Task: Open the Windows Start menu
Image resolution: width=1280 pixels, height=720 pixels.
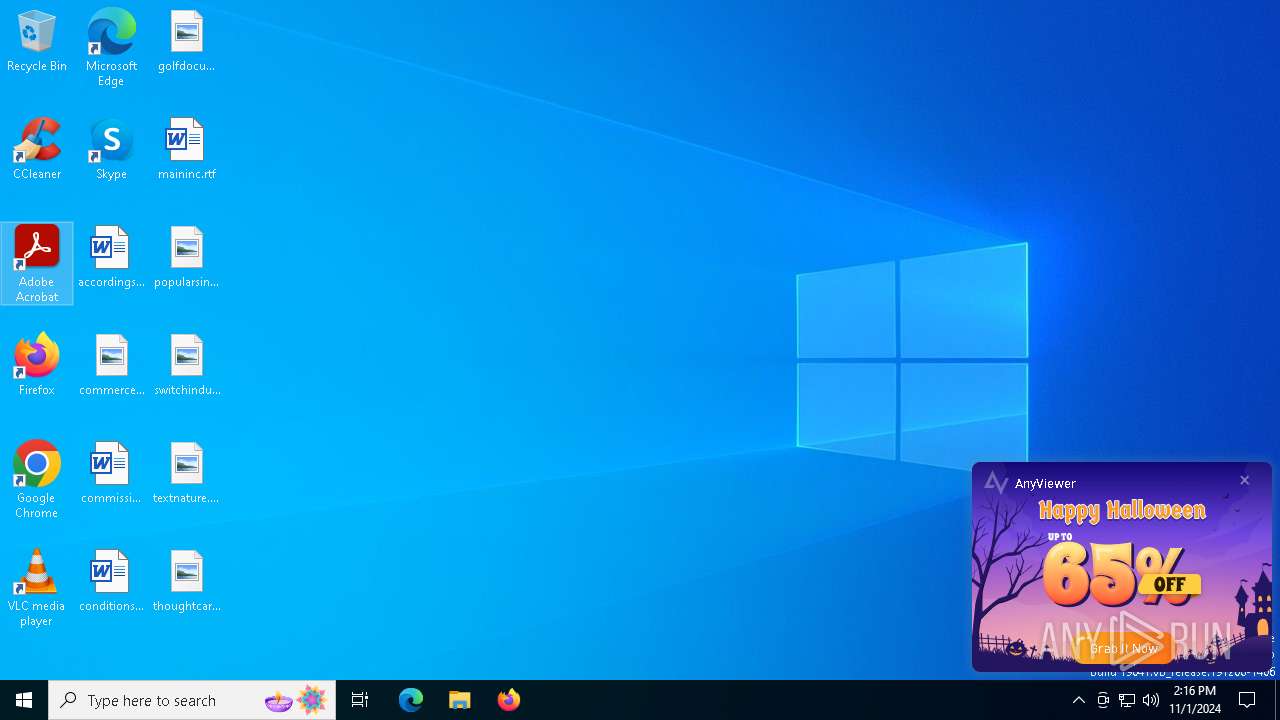Action: point(24,700)
